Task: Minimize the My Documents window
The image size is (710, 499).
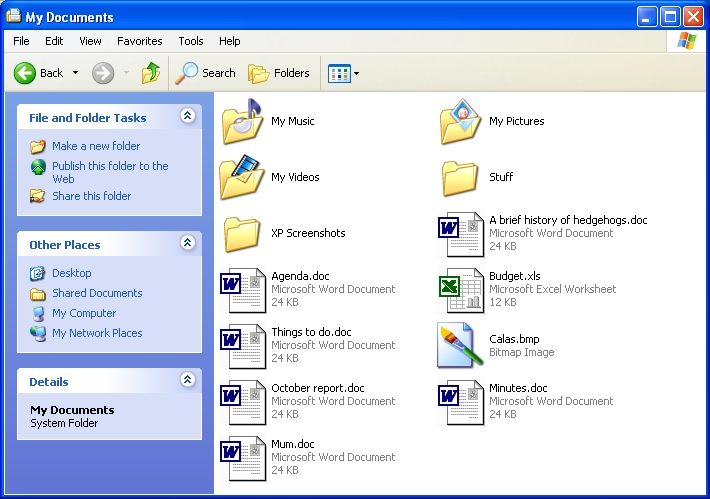Action: [x=647, y=17]
